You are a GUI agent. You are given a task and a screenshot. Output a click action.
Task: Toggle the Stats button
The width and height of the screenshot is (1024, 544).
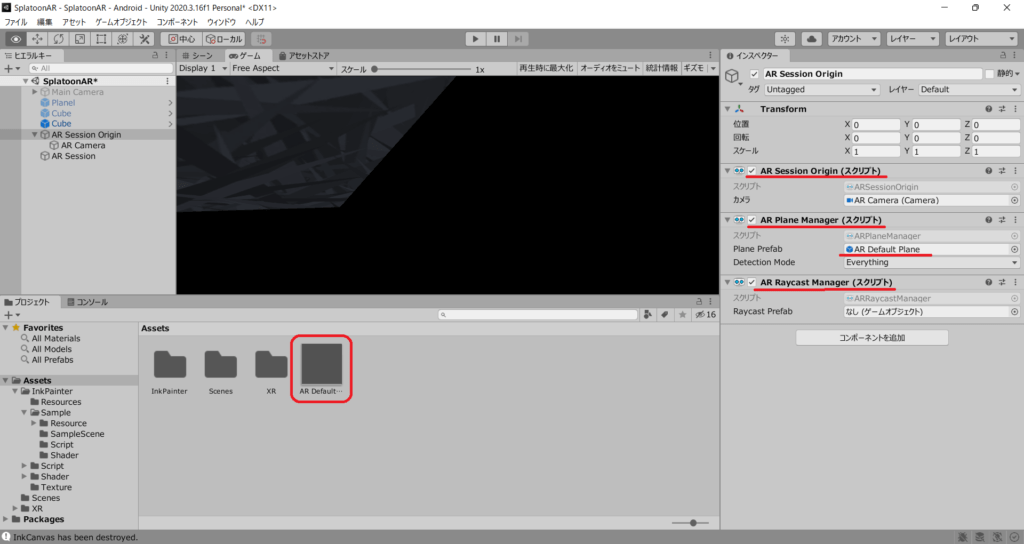click(662, 68)
